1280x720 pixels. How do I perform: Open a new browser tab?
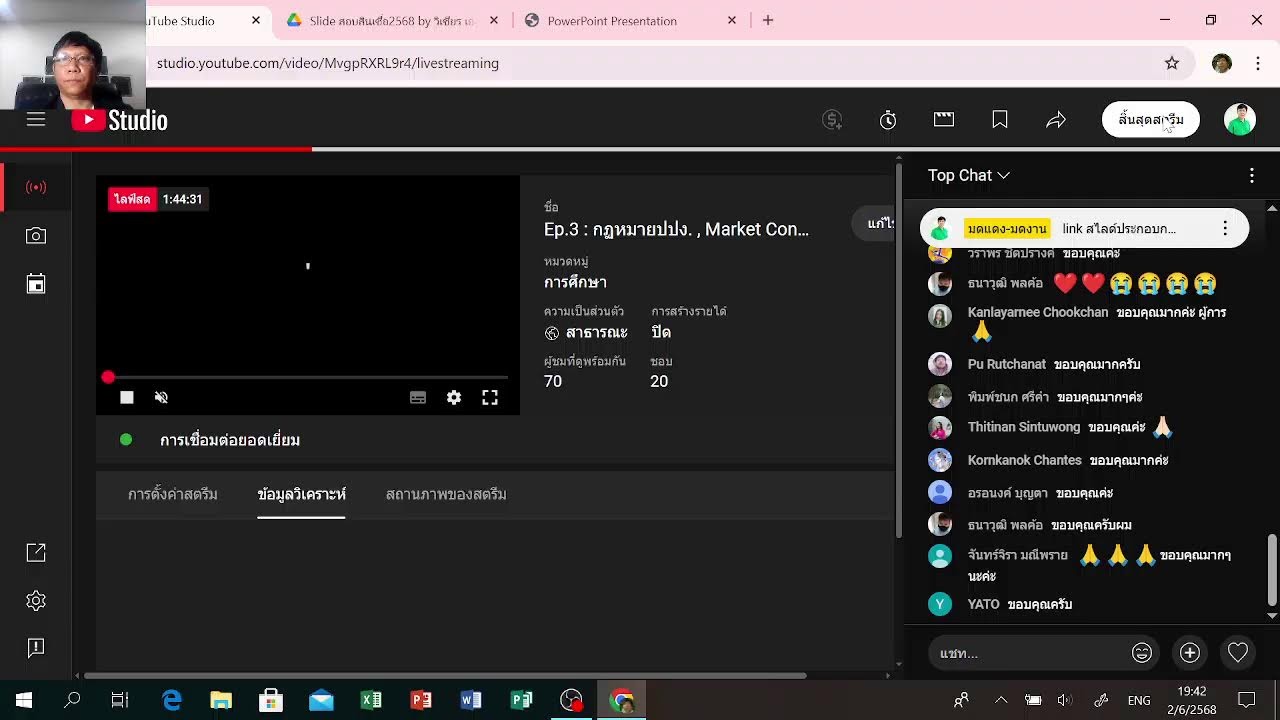tap(768, 20)
